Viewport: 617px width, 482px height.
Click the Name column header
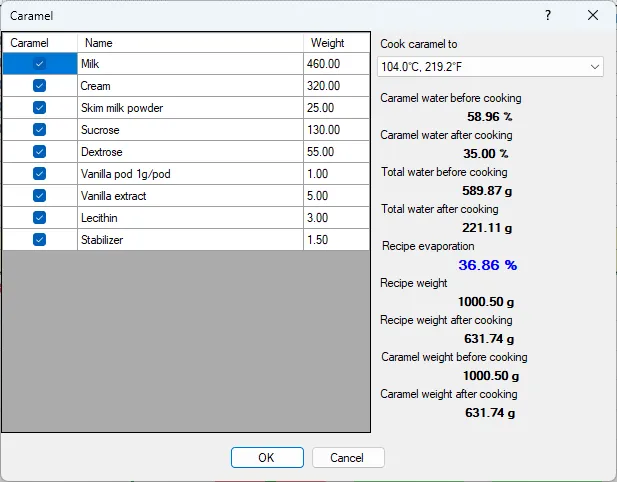(190, 42)
